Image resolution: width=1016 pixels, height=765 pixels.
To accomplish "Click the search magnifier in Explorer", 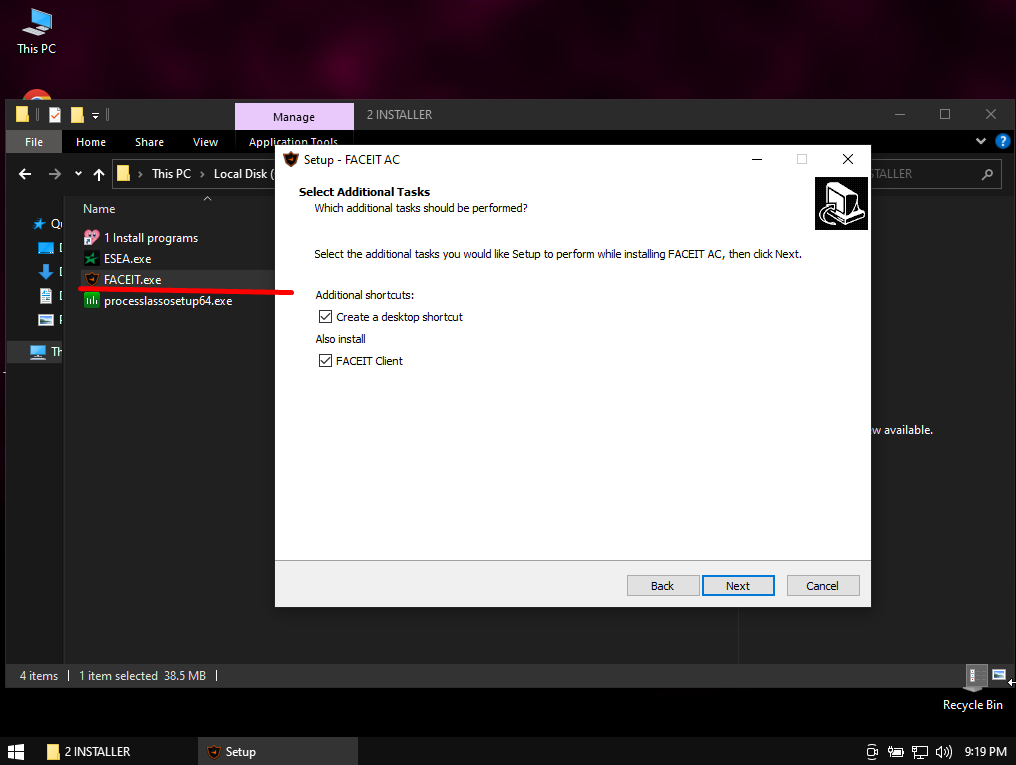I will click(987, 174).
